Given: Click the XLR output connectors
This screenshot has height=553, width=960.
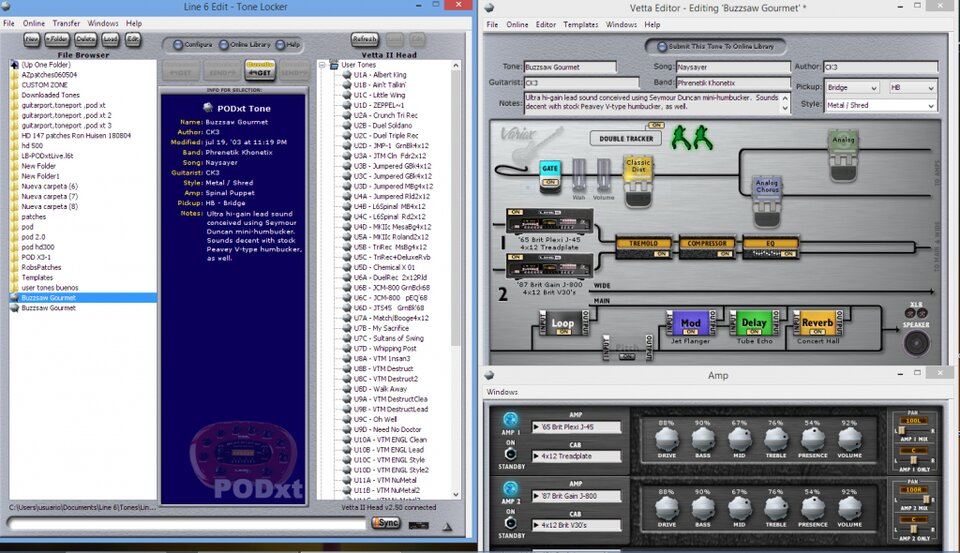Looking at the screenshot, I should 916,312.
